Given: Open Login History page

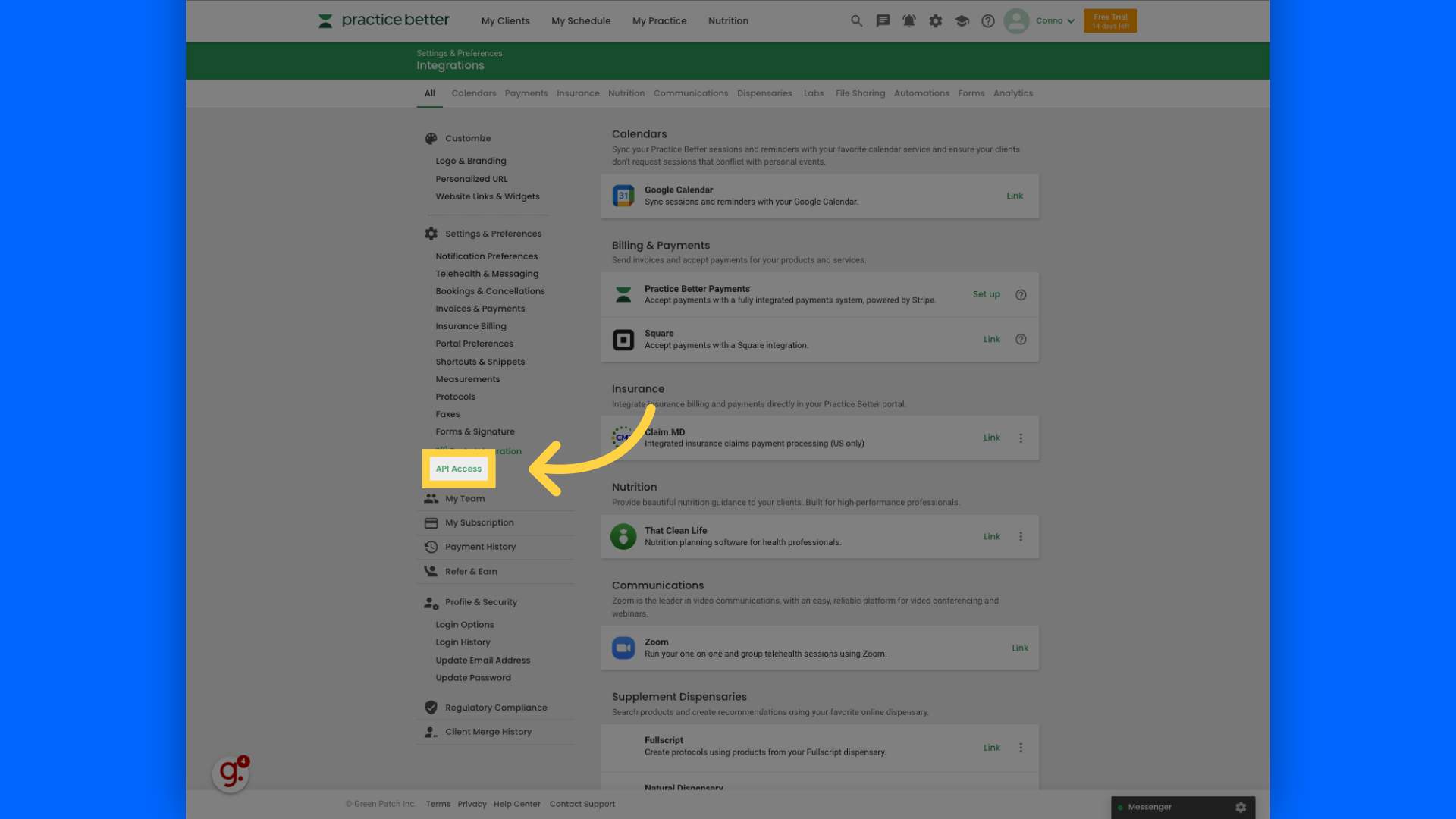Looking at the screenshot, I should (463, 642).
